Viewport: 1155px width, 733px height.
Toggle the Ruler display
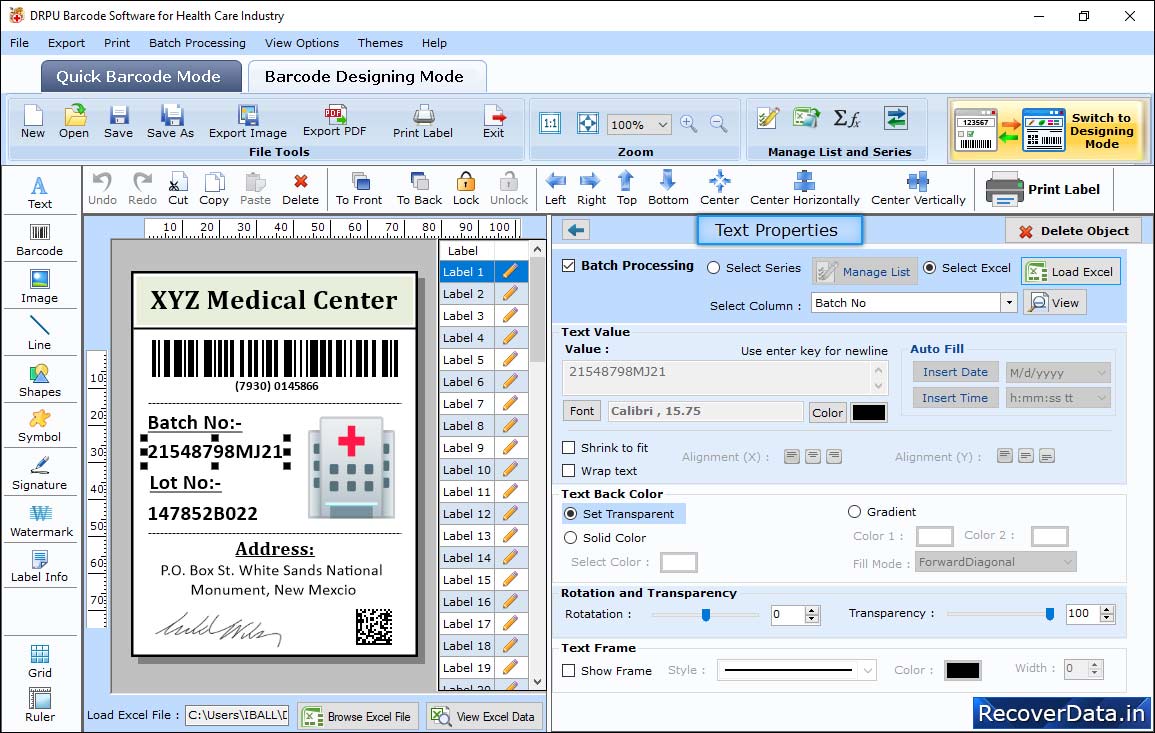[40, 705]
